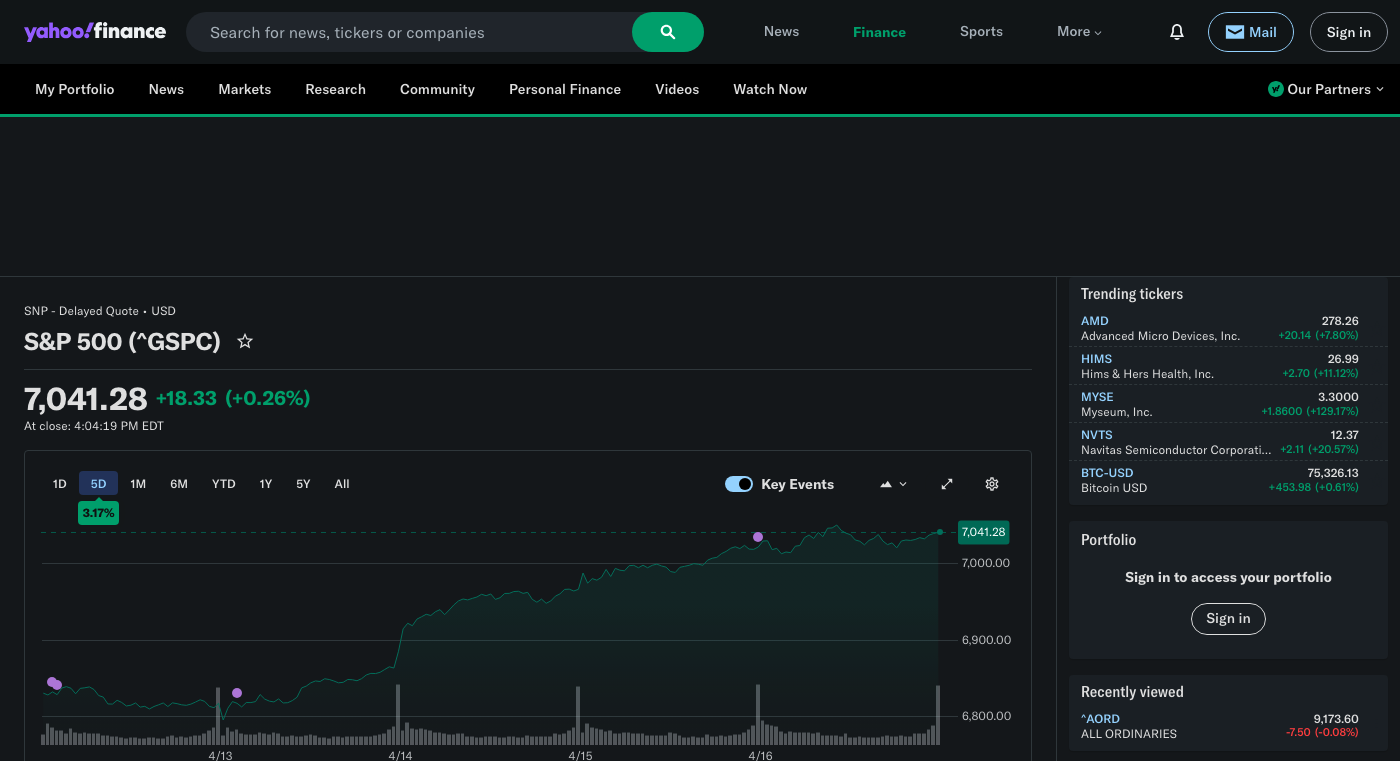Open chart settings gear
Viewport: 1400px width, 761px height.
pos(992,484)
